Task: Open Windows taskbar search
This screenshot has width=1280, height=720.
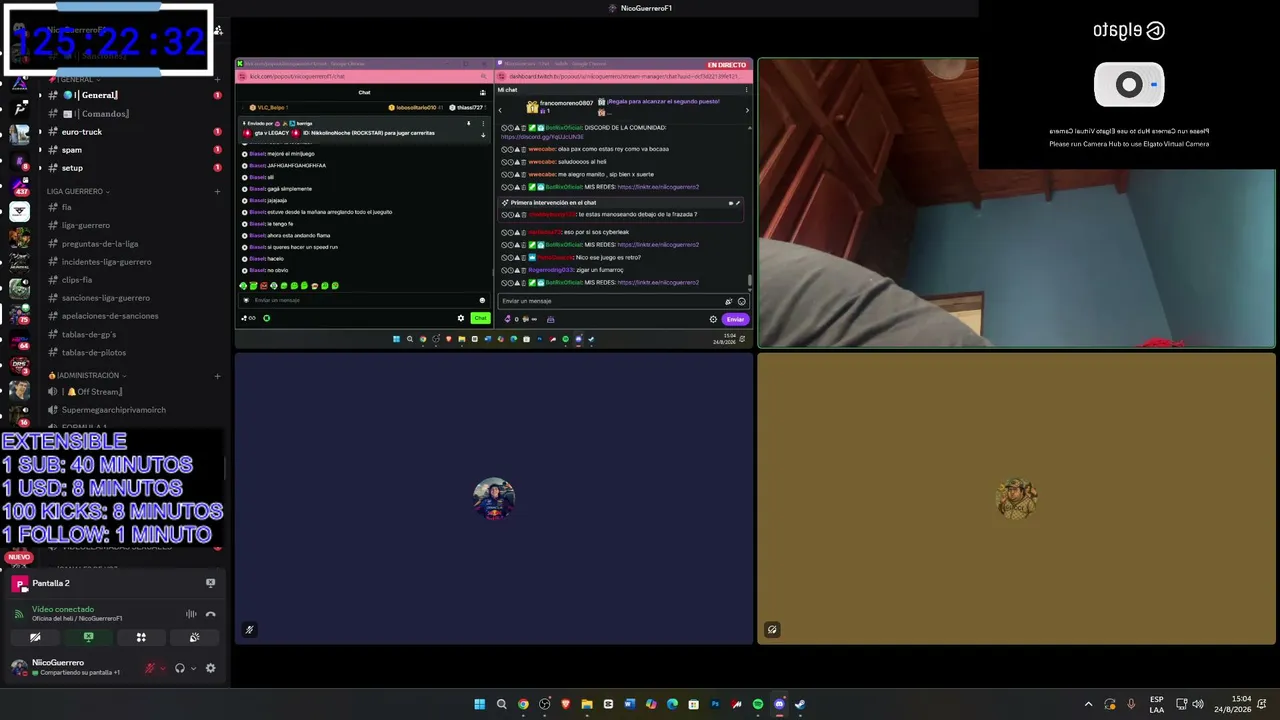Action: coord(502,704)
